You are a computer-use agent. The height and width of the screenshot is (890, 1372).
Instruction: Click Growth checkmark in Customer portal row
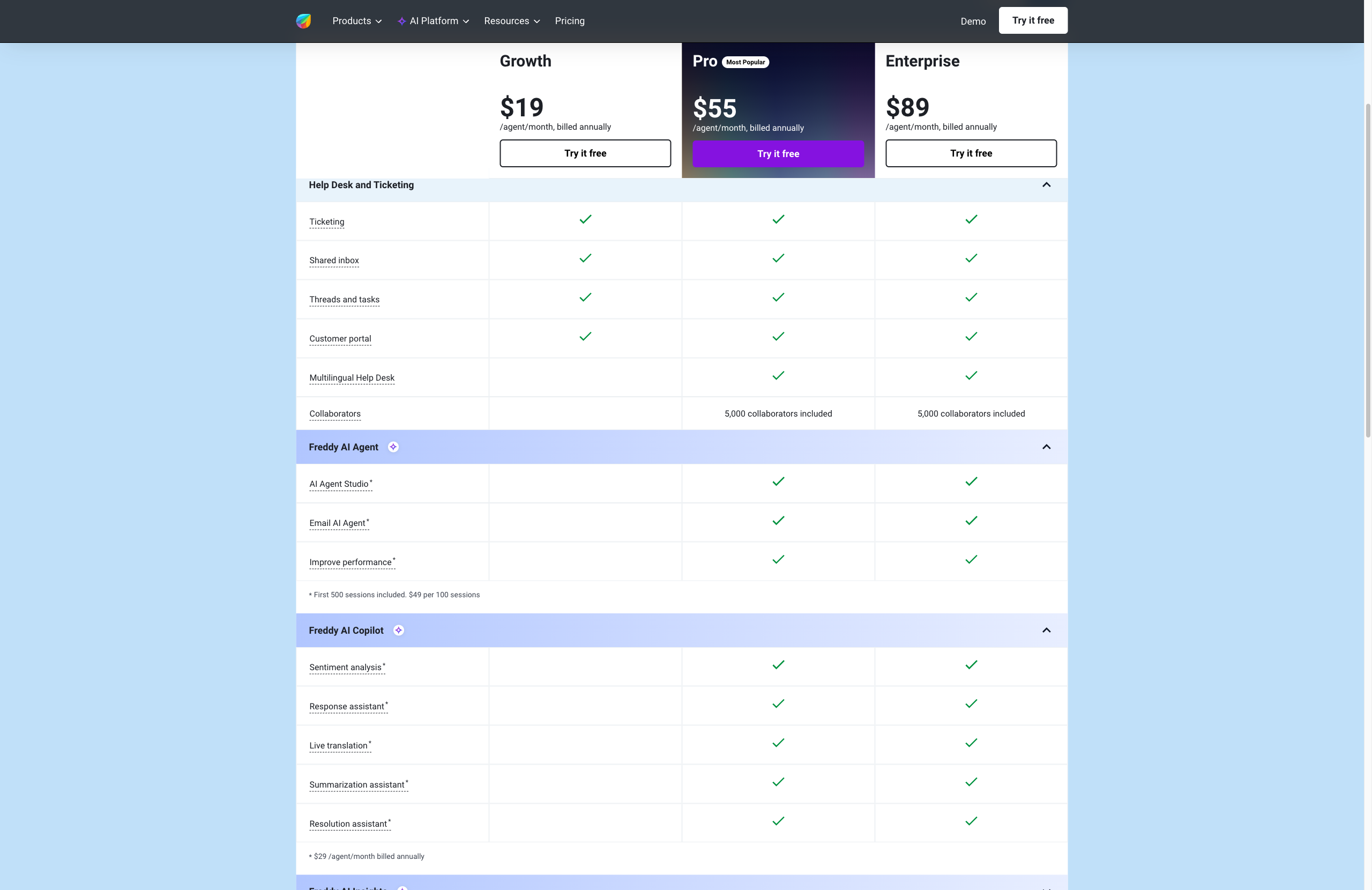585,336
